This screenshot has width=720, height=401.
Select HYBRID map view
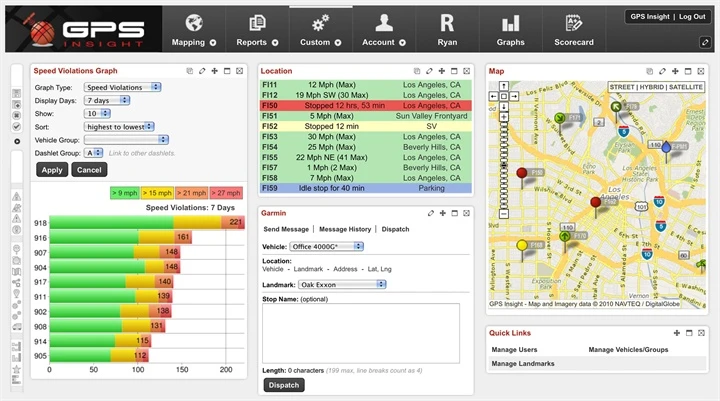click(x=652, y=87)
